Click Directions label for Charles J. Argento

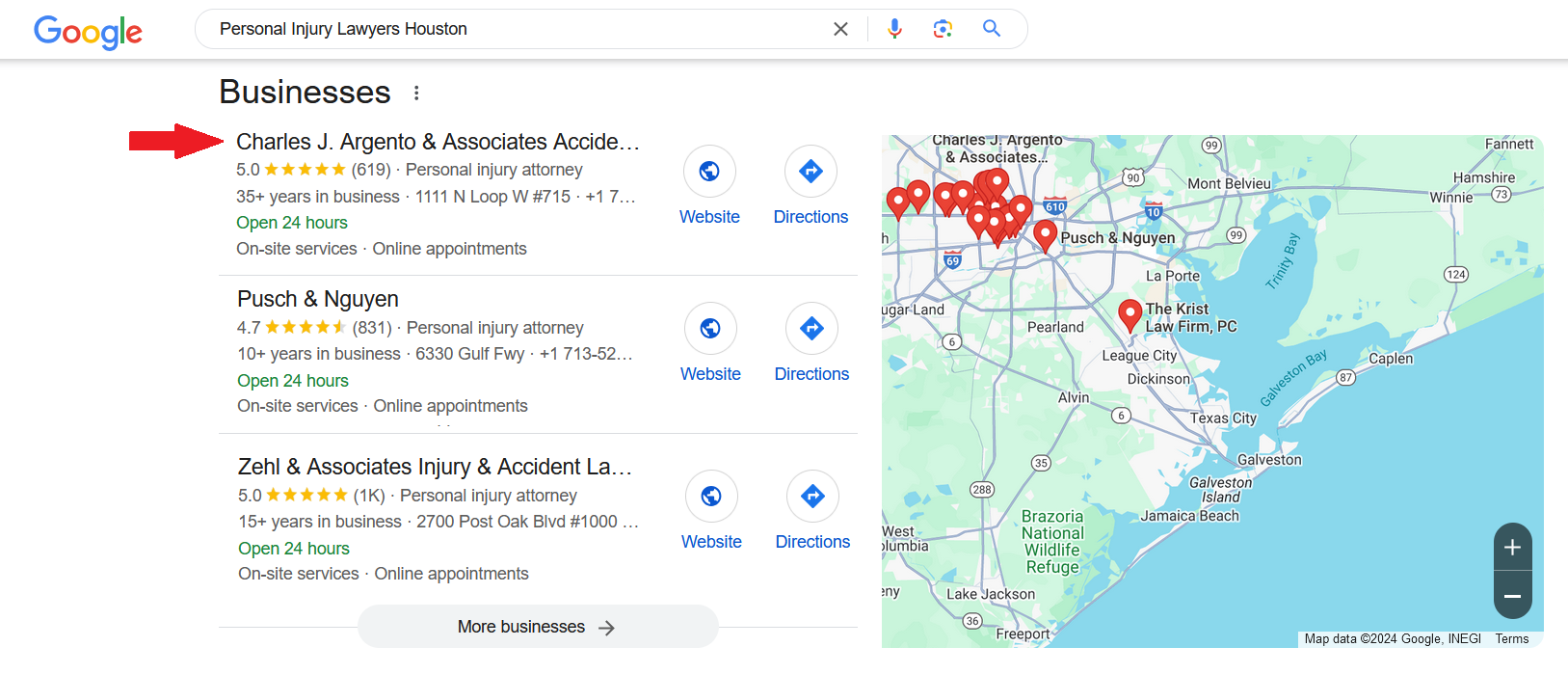811,217
